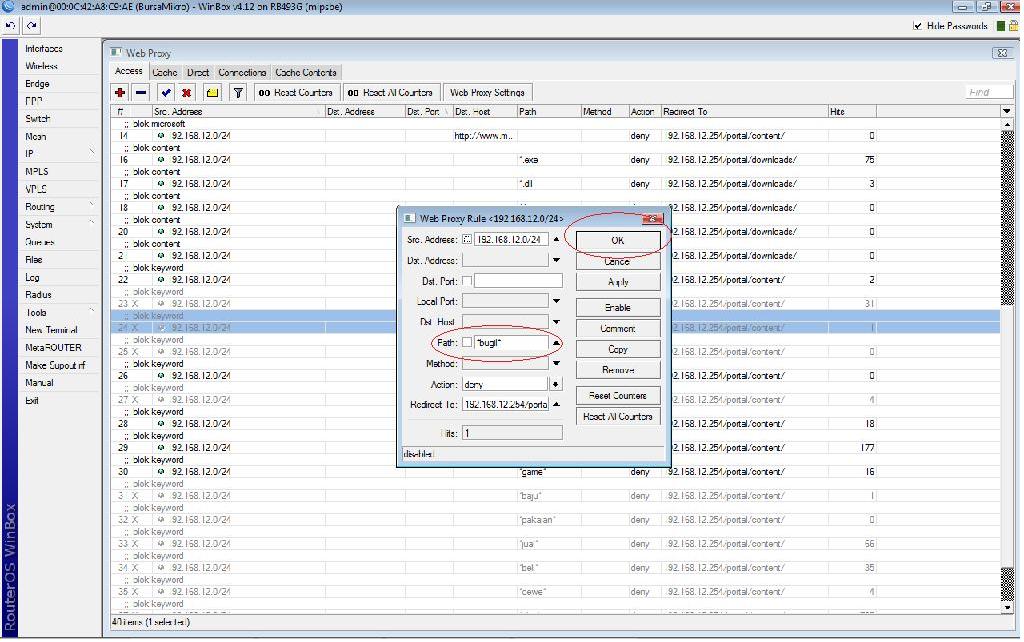This screenshot has height=642, width=1024.
Task: Click the yellow comment note icon
Action: coord(212,92)
